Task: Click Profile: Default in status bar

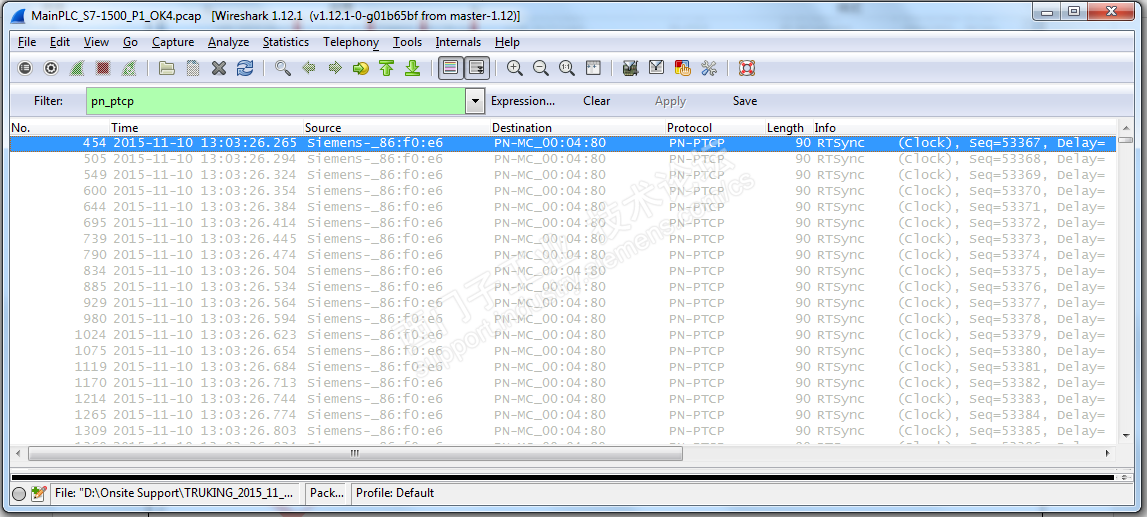Action: click(x=395, y=494)
